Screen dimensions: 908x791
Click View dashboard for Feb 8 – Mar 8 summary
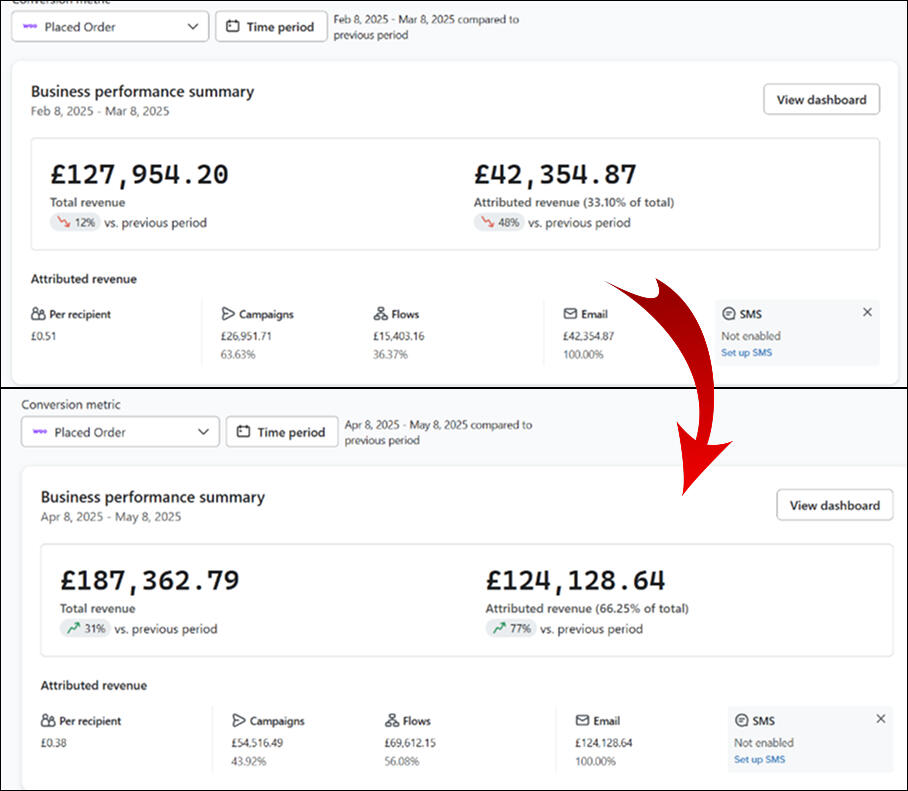pyautogui.click(x=821, y=100)
